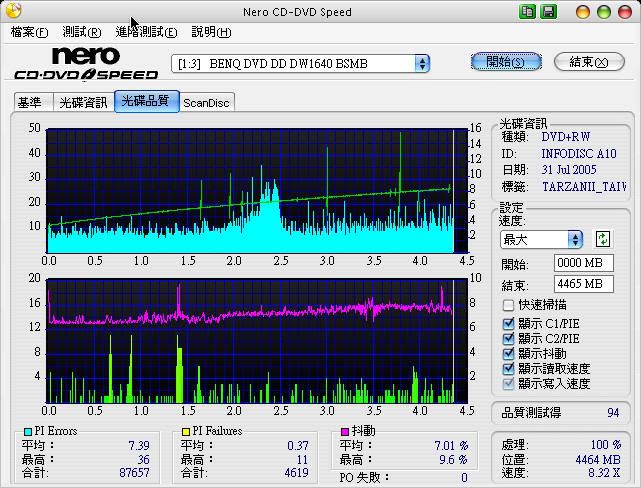Click the position value 4464 MB
This screenshot has height=488, width=641.
(x=598, y=460)
